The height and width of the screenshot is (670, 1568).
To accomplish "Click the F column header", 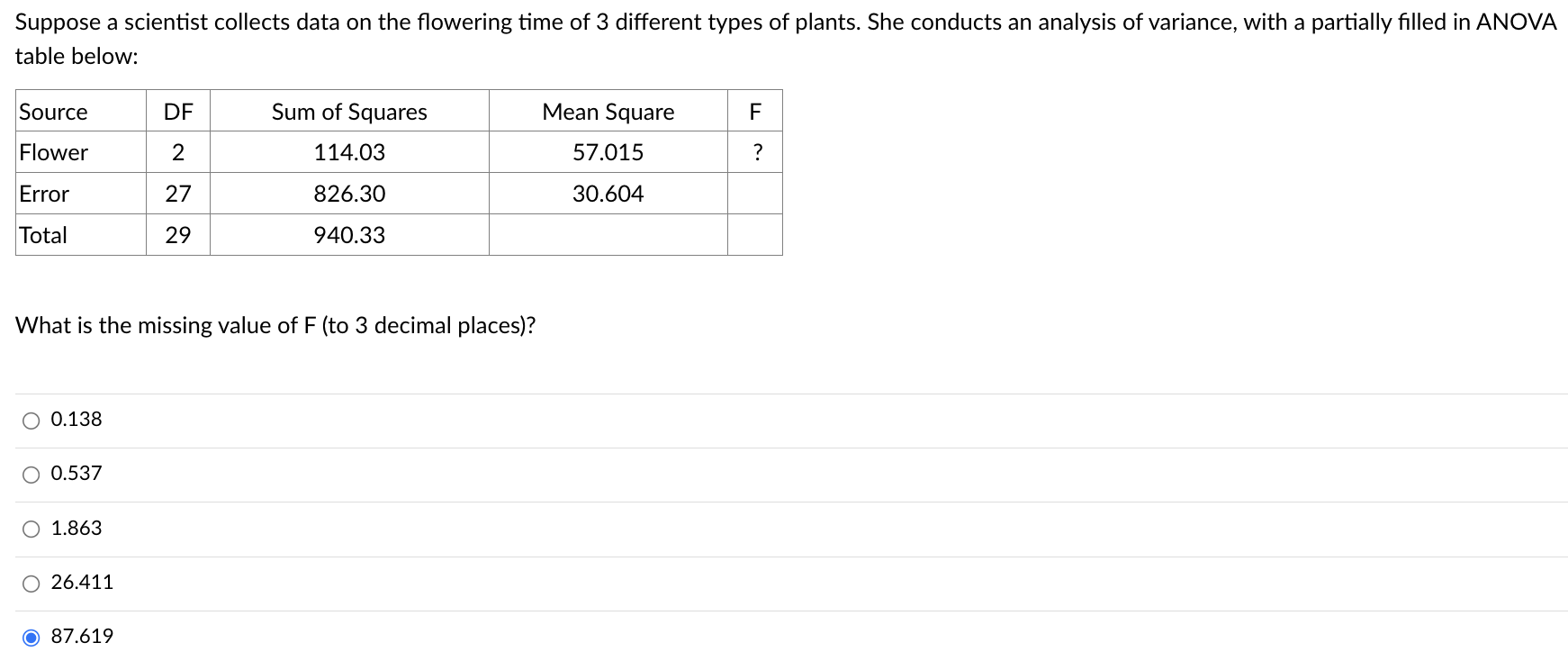I will pos(757,111).
